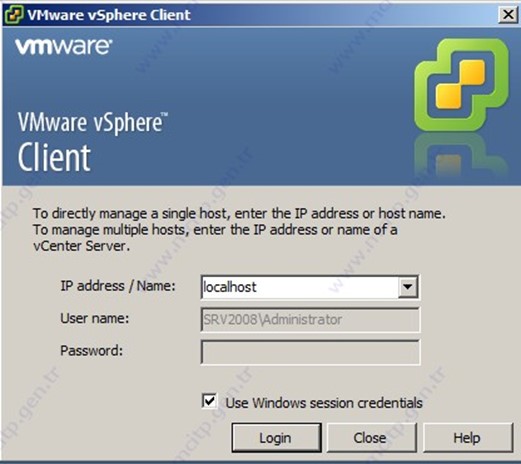Click the localhost text in the combo box
Image resolution: width=521 pixels, height=464 pixels.
click(230, 287)
